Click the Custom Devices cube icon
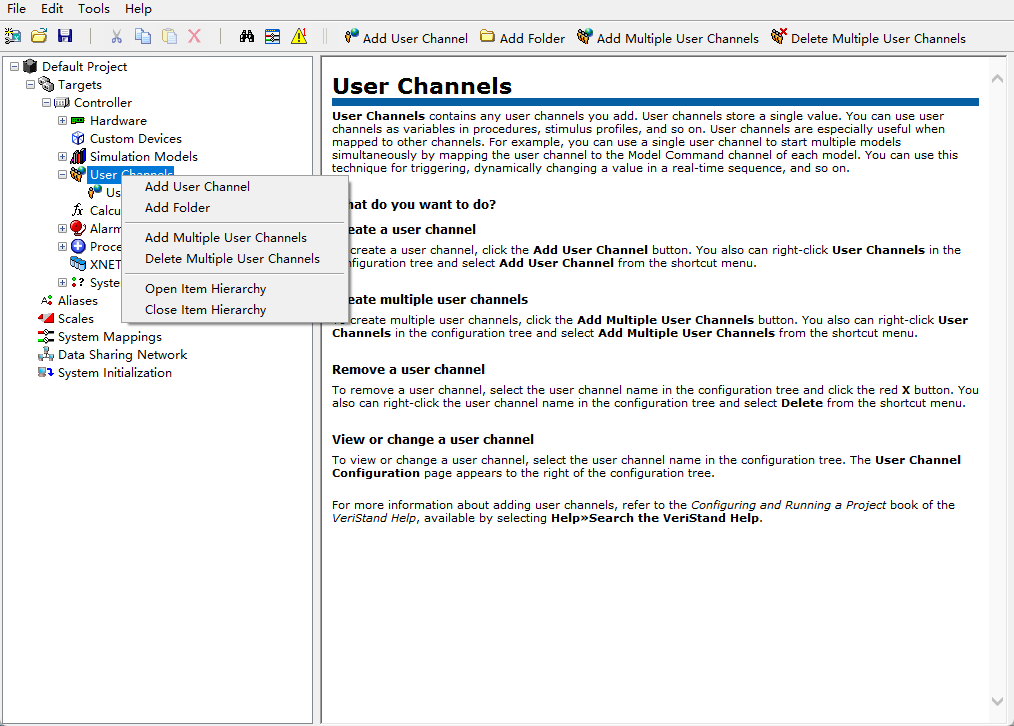This screenshot has width=1014, height=726. (x=78, y=138)
